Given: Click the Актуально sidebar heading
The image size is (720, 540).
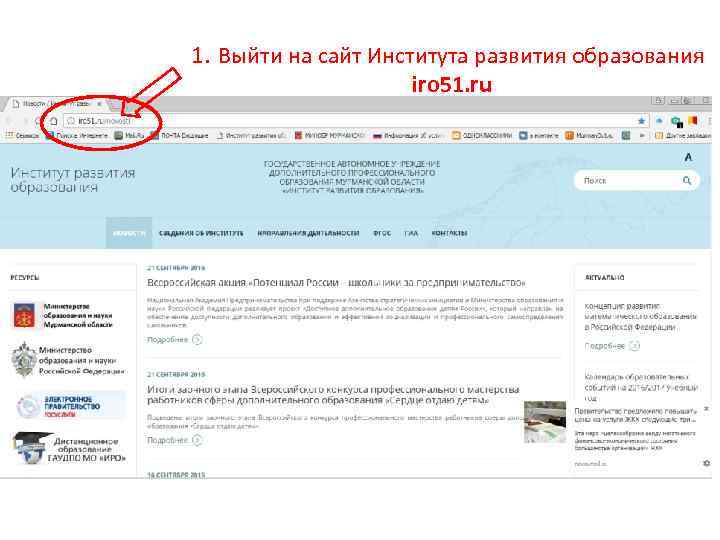Looking at the screenshot, I should coord(604,277).
